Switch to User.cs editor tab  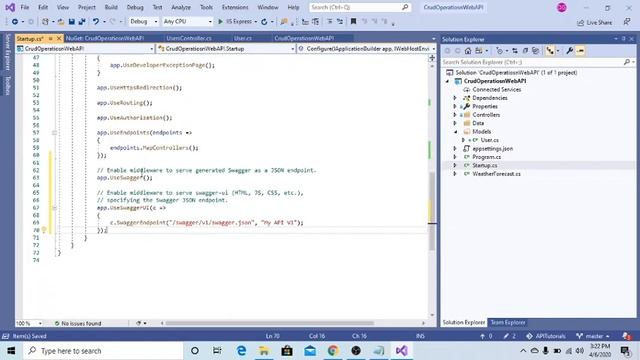243,38
